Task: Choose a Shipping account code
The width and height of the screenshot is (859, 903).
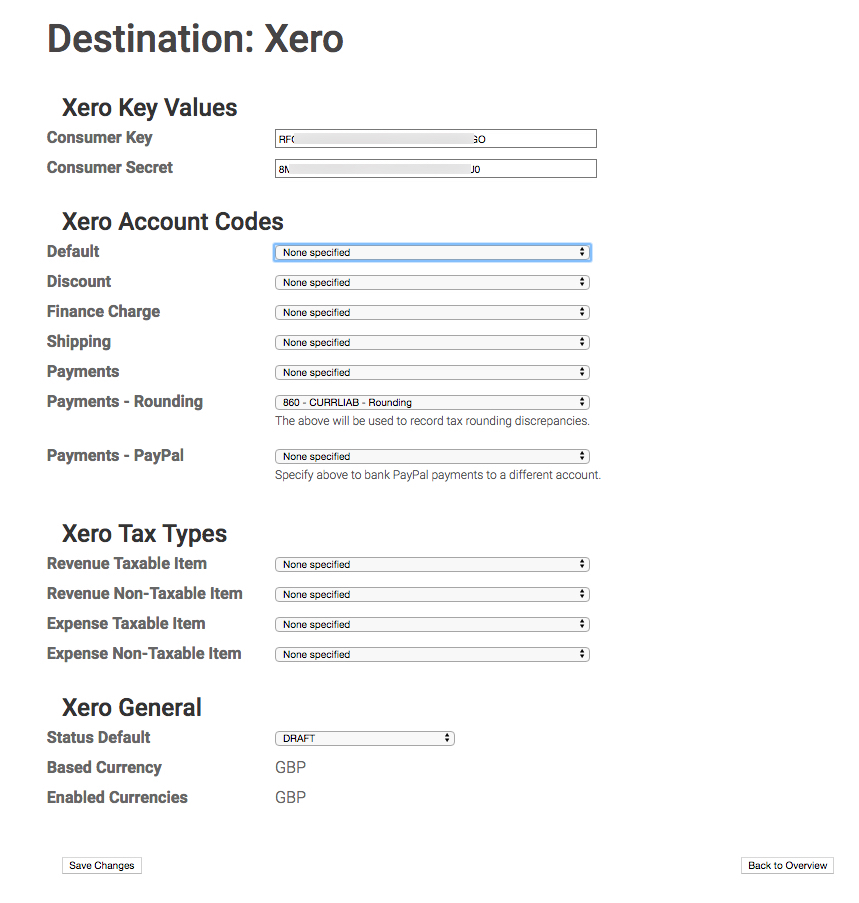Action: tap(432, 342)
